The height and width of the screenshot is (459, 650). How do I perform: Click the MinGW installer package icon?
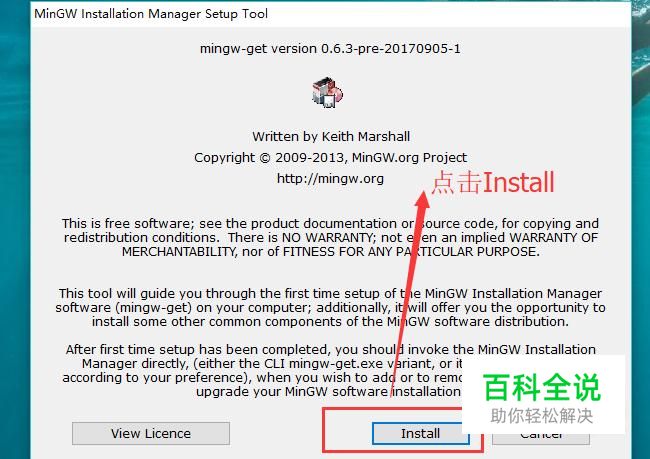327,93
